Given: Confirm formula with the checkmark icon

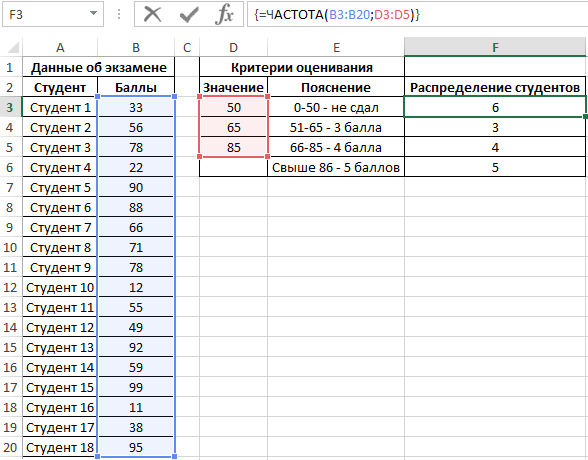Looking at the screenshot, I should pos(189,15).
